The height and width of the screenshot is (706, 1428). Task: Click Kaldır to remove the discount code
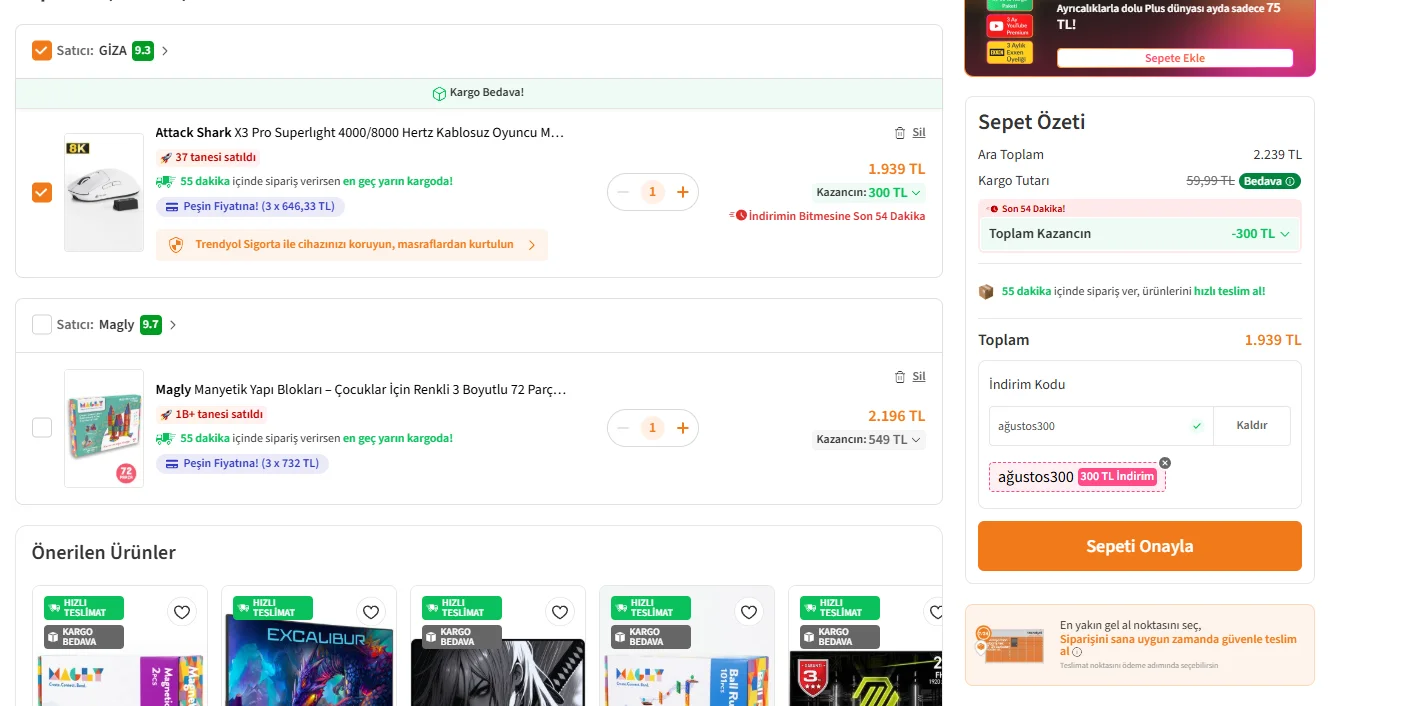tap(1252, 426)
